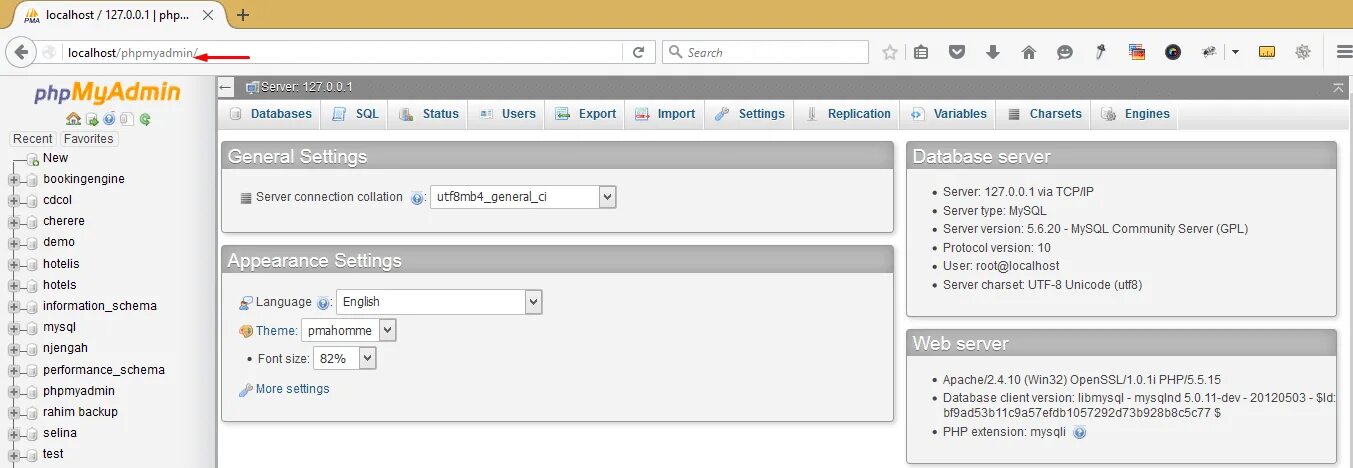Expand the performance_schema database node
This screenshot has height=468, width=1353.
pos(14,370)
